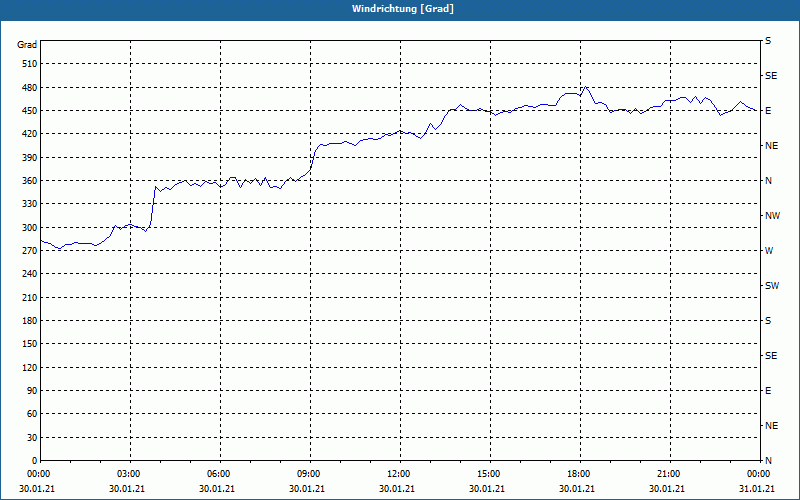Click the 00:00 label above 30.01.21
The width and height of the screenshot is (800, 500).
click(x=39, y=474)
